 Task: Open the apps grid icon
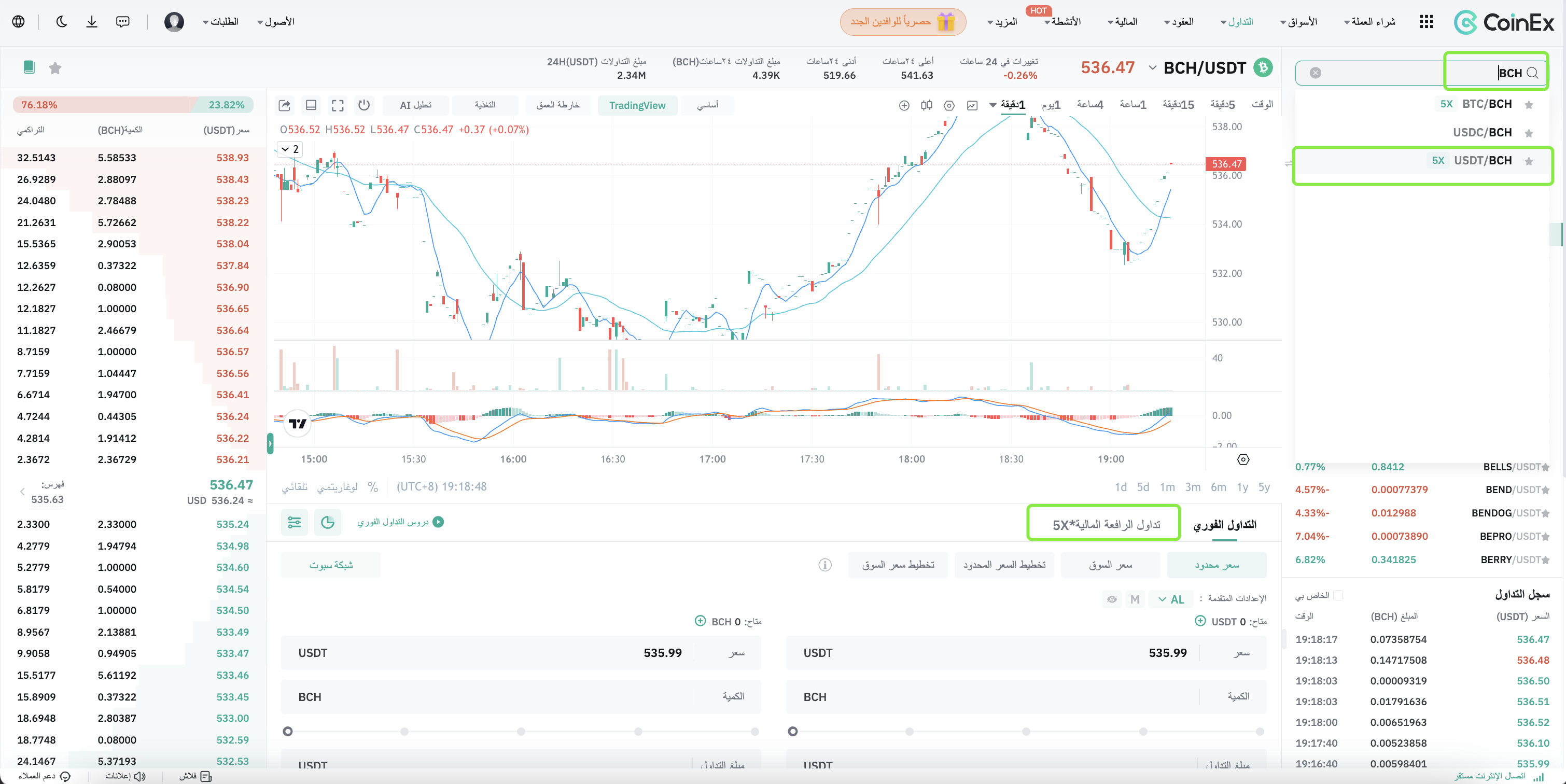click(x=1426, y=22)
